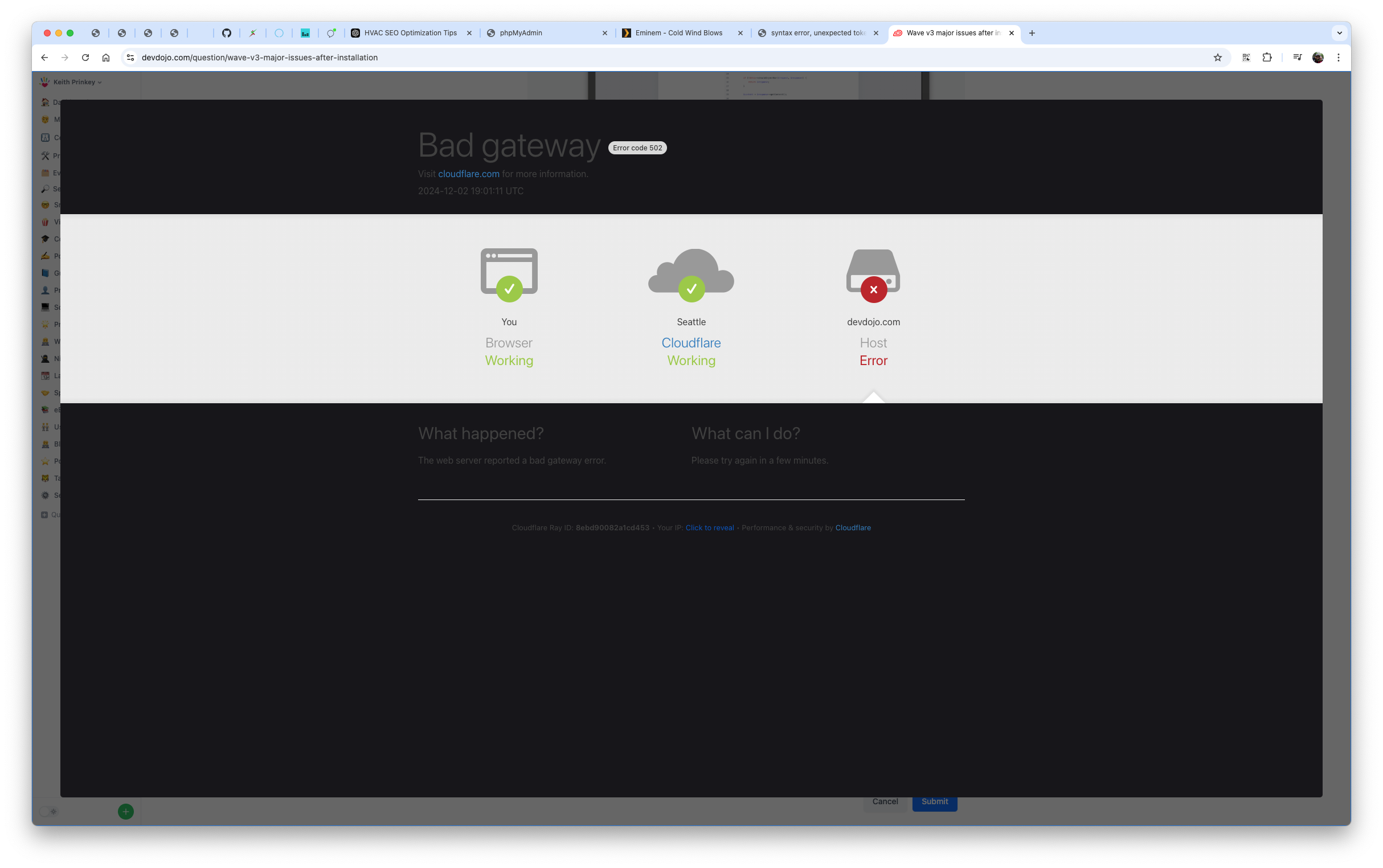The image size is (1383, 868).
Task: Toggle the dark mode switch in sidebar
Action: (48, 811)
